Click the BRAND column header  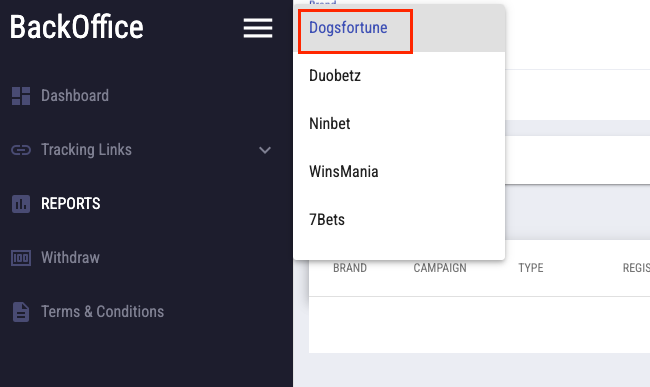click(x=350, y=268)
